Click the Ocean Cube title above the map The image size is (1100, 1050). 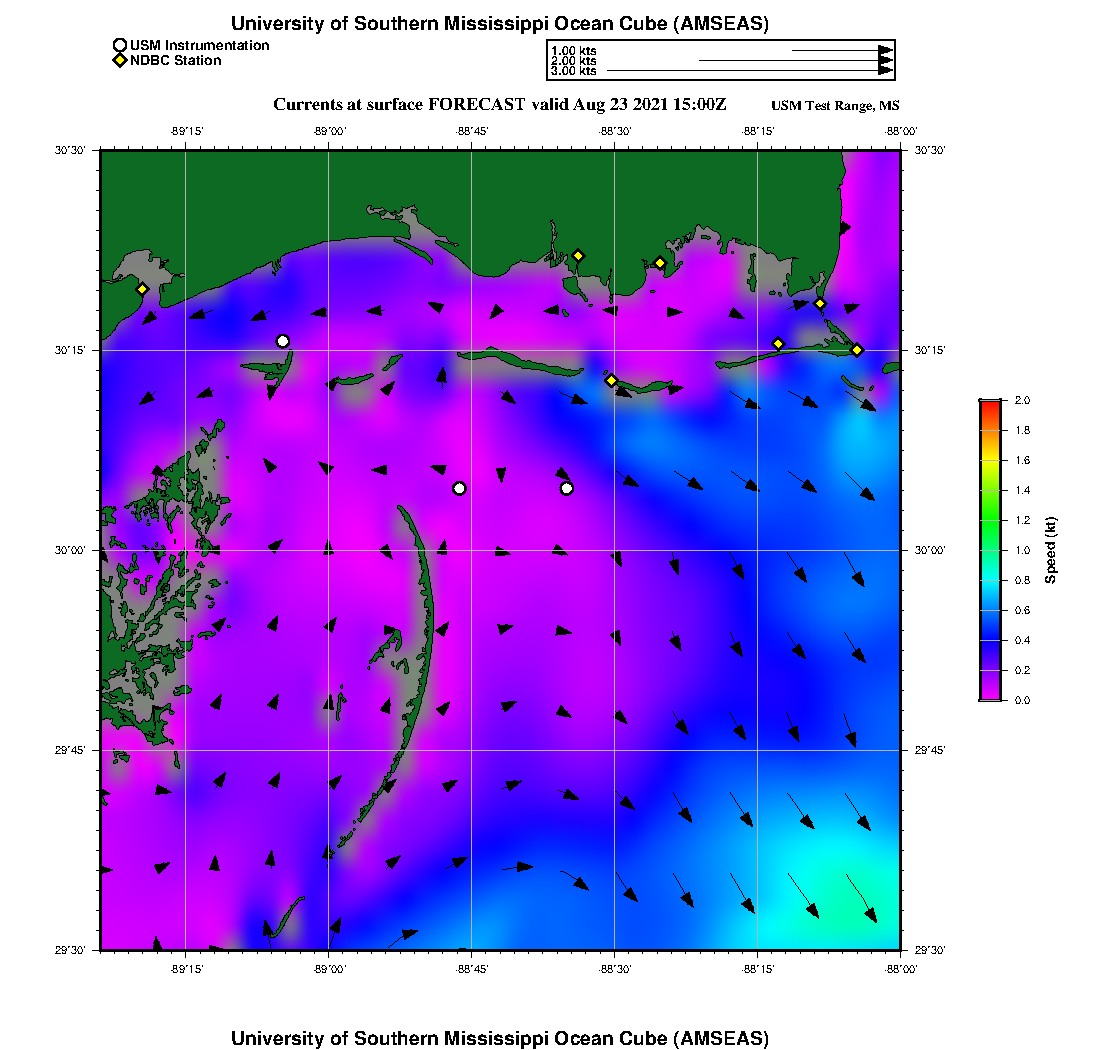[x=499, y=24]
